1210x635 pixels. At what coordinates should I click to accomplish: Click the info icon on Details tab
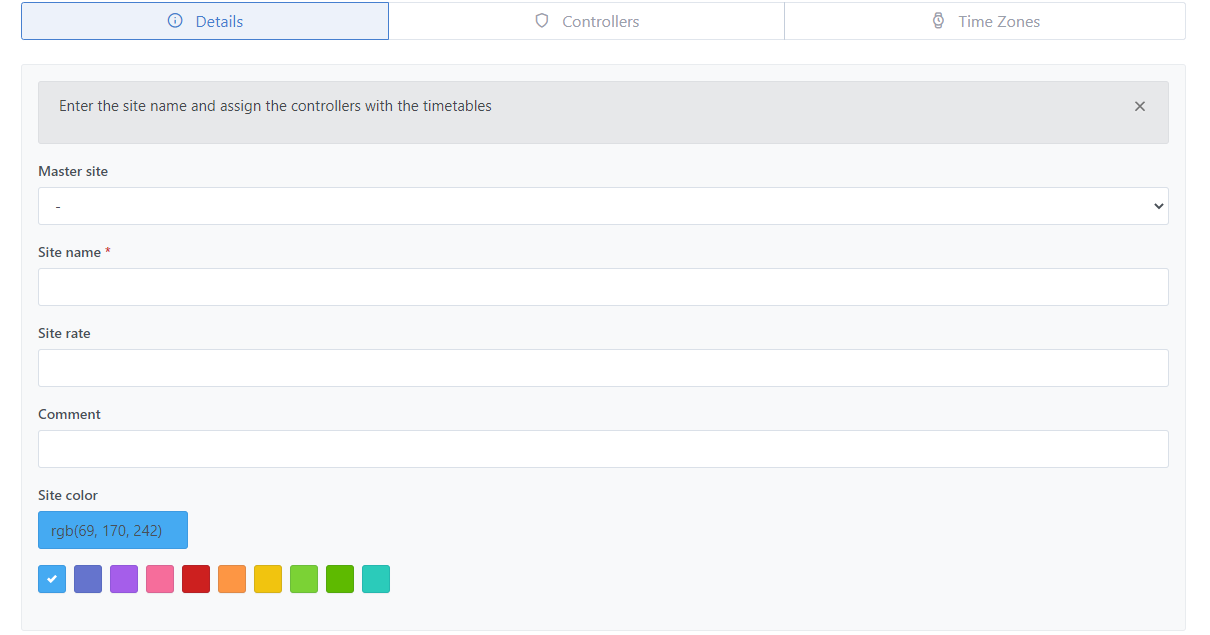click(x=175, y=21)
